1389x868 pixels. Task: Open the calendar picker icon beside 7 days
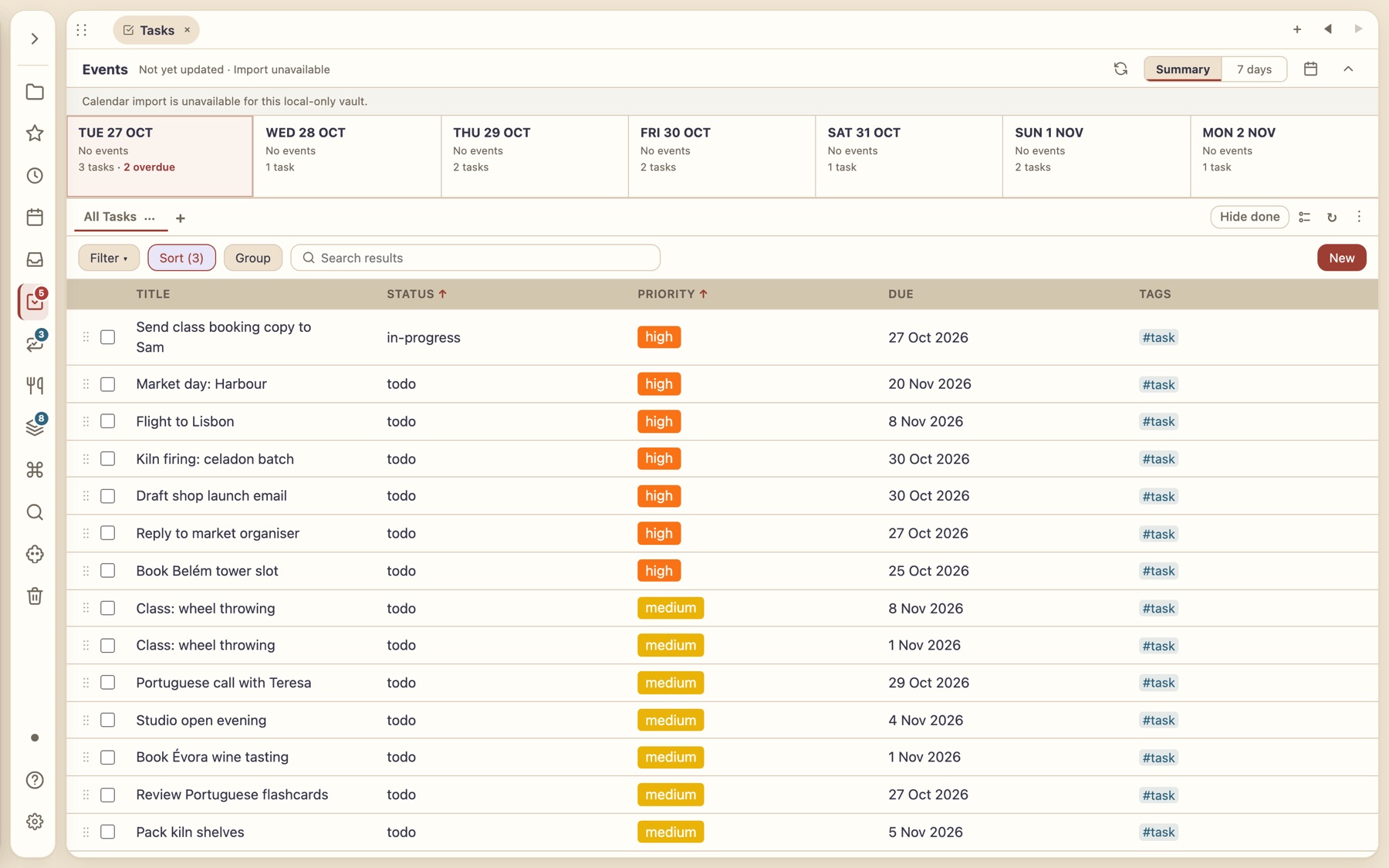pyautogui.click(x=1310, y=69)
